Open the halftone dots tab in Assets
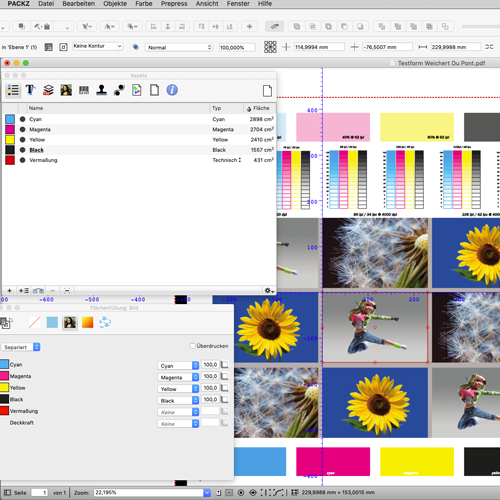 click(119, 90)
